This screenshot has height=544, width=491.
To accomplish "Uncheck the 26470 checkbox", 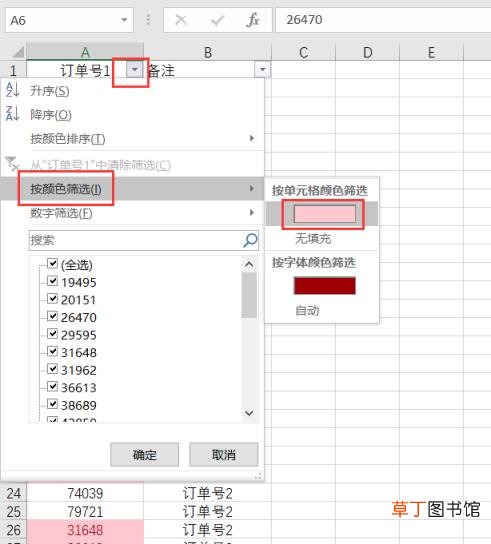I will pyautogui.click(x=52, y=316).
